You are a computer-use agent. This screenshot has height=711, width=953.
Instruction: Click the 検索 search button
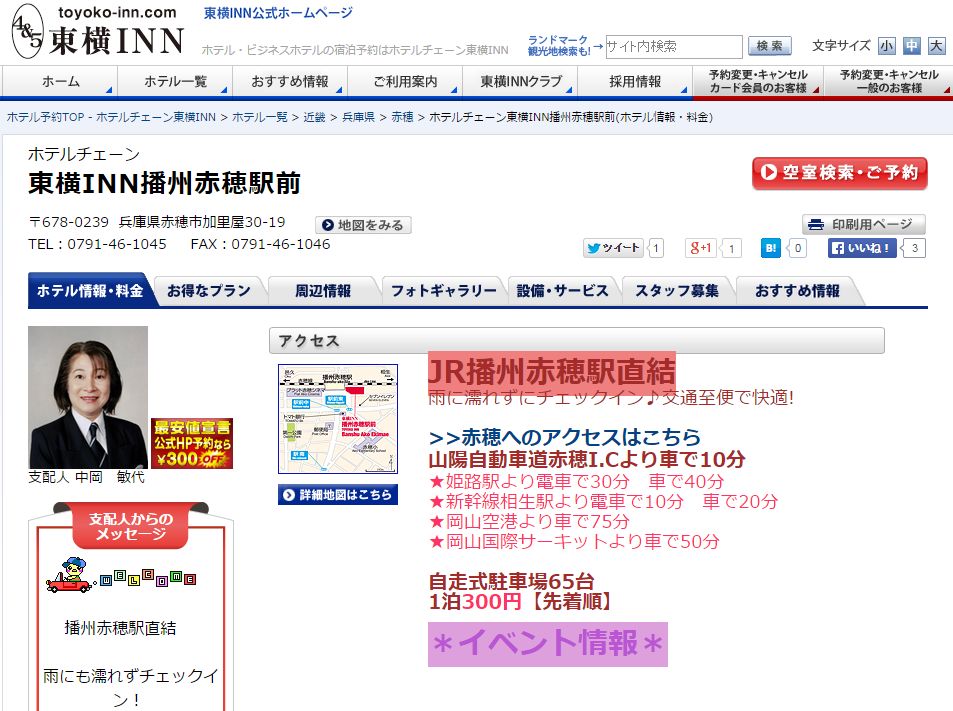tap(769, 46)
